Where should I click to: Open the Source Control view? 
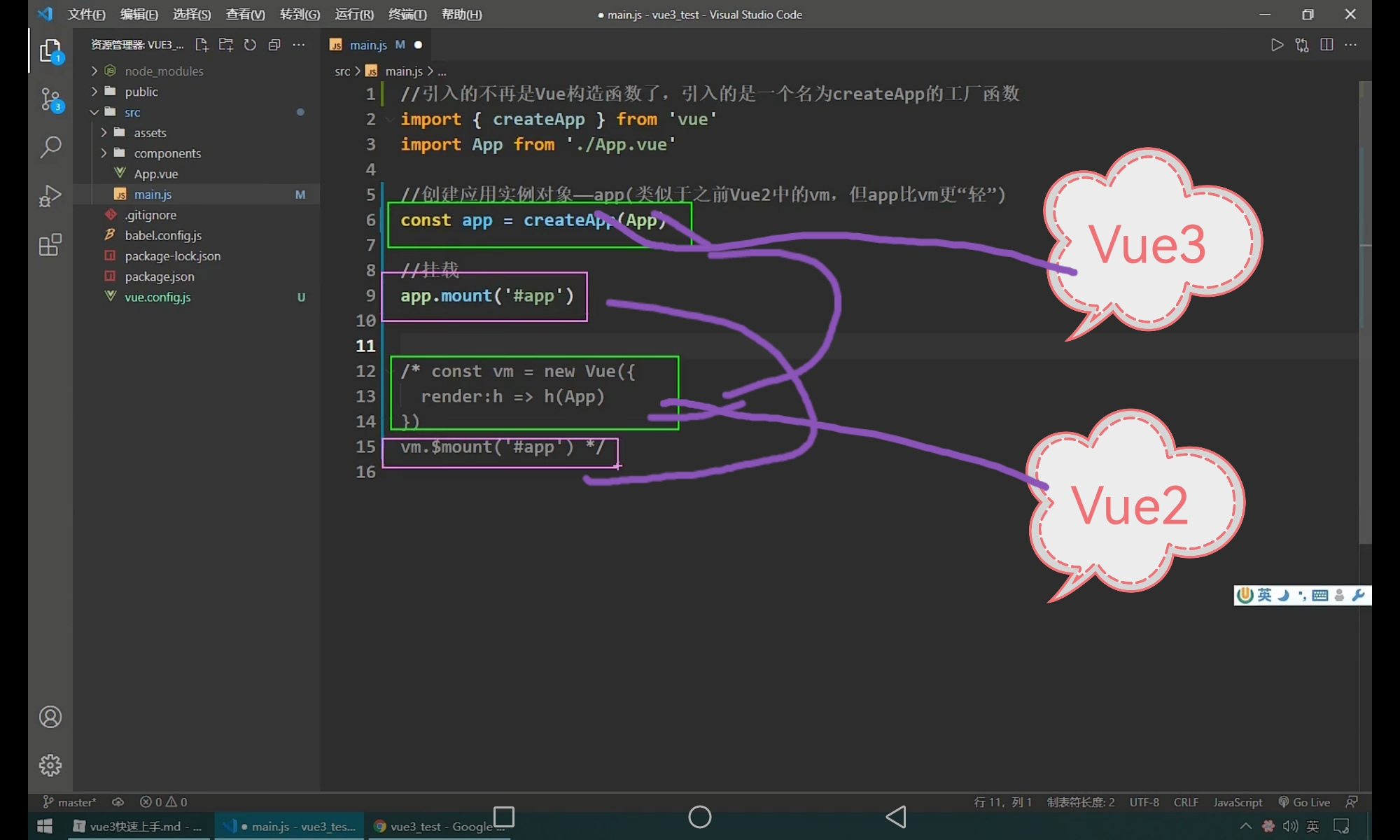pos(50,99)
